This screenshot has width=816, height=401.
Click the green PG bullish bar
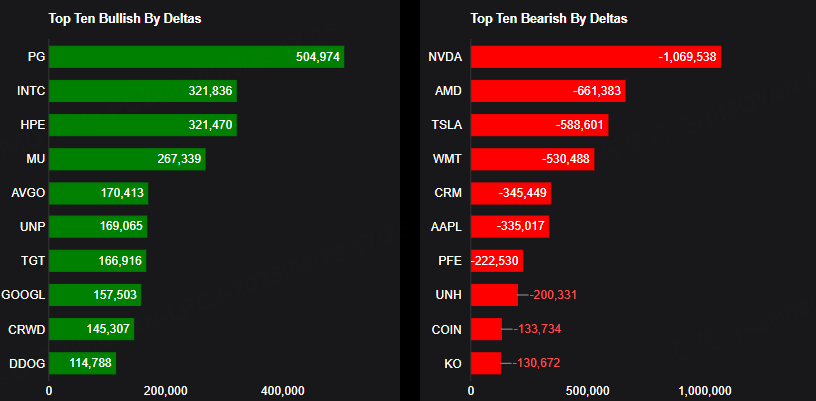pyautogui.click(x=196, y=57)
